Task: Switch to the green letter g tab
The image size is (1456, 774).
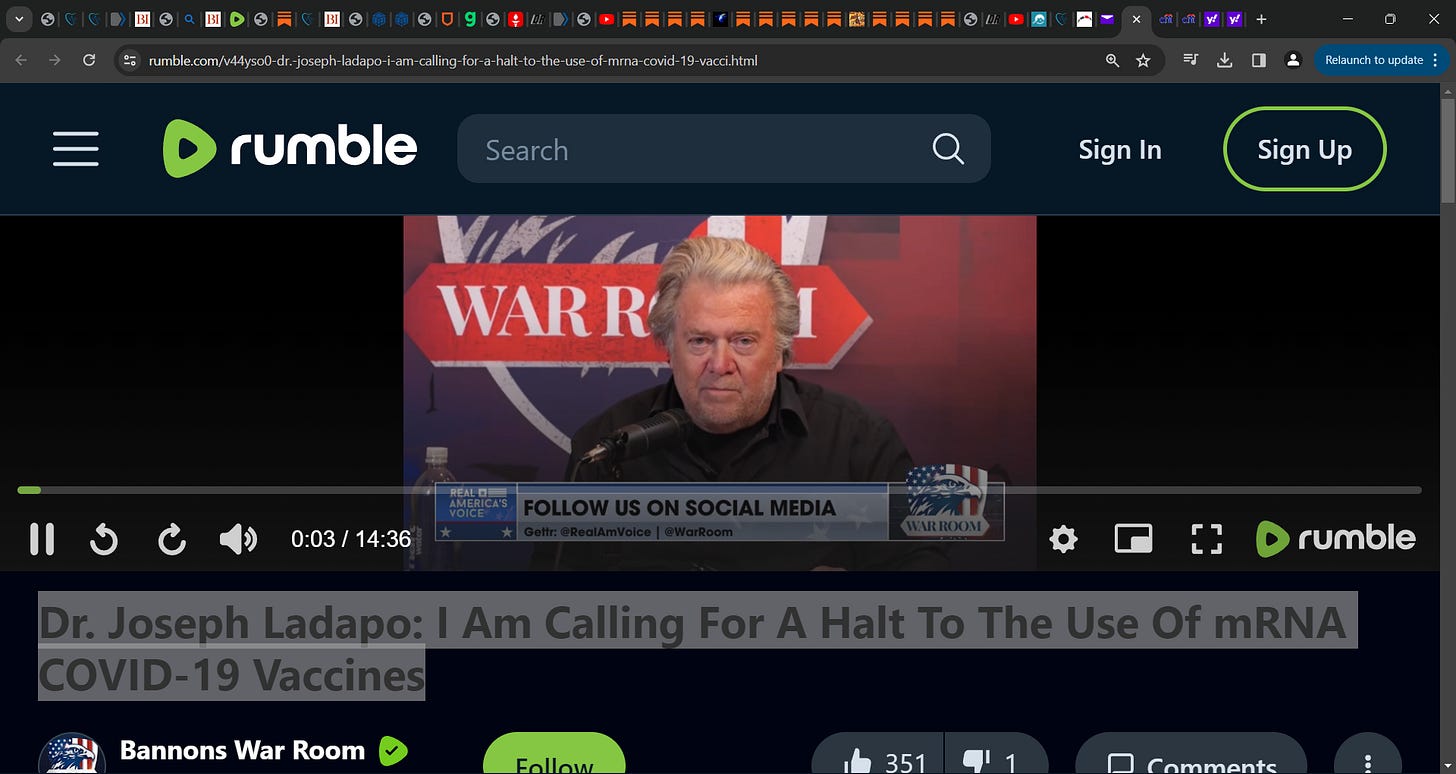Action: pyautogui.click(x=470, y=19)
